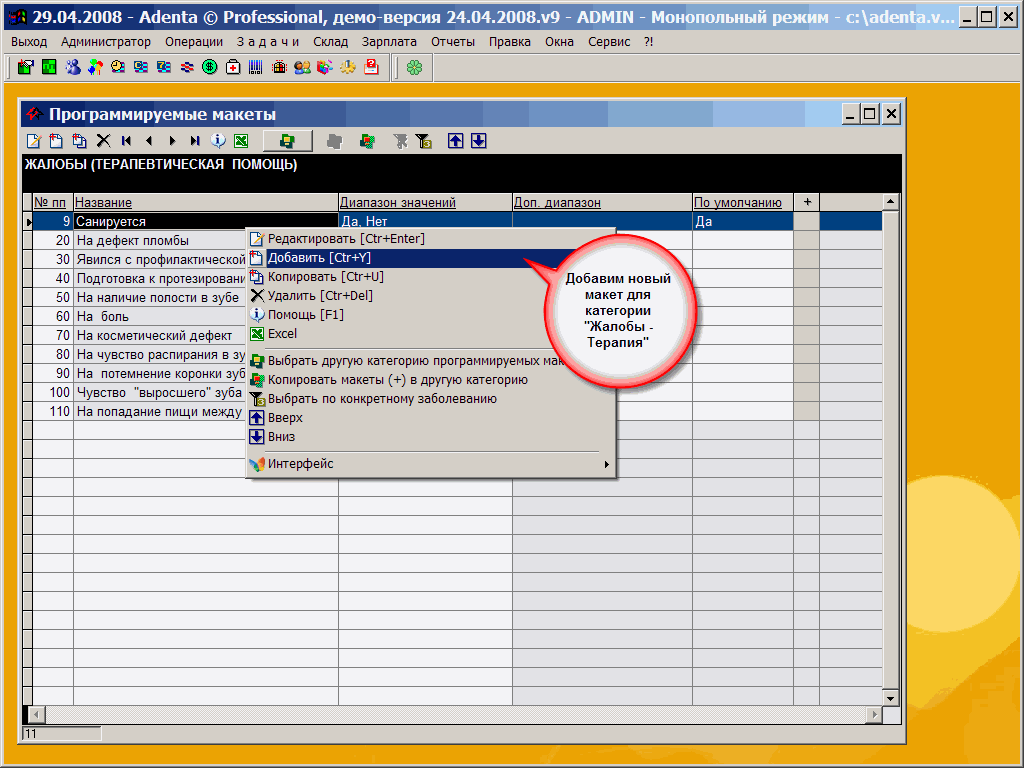Click the vertical scrollbar down arrow
Screen dimensions: 1024x768
890,697
